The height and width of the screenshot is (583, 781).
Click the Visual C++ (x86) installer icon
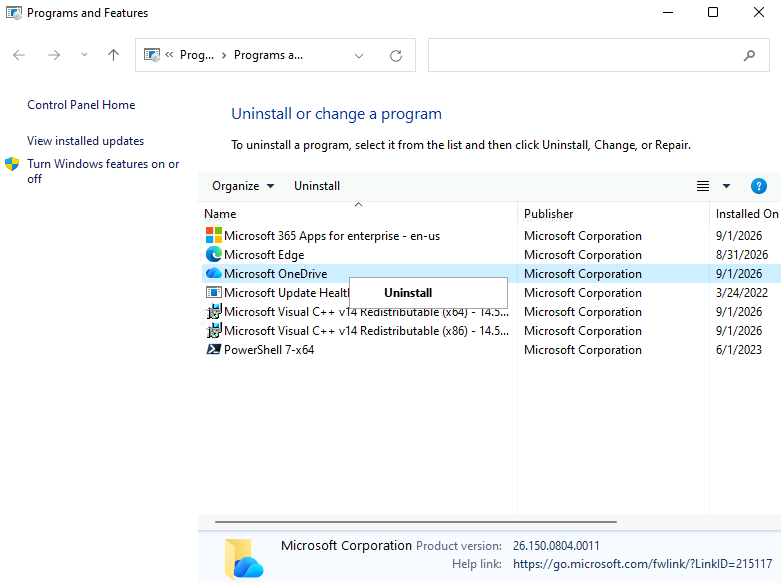pyautogui.click(x=214, y=330)
